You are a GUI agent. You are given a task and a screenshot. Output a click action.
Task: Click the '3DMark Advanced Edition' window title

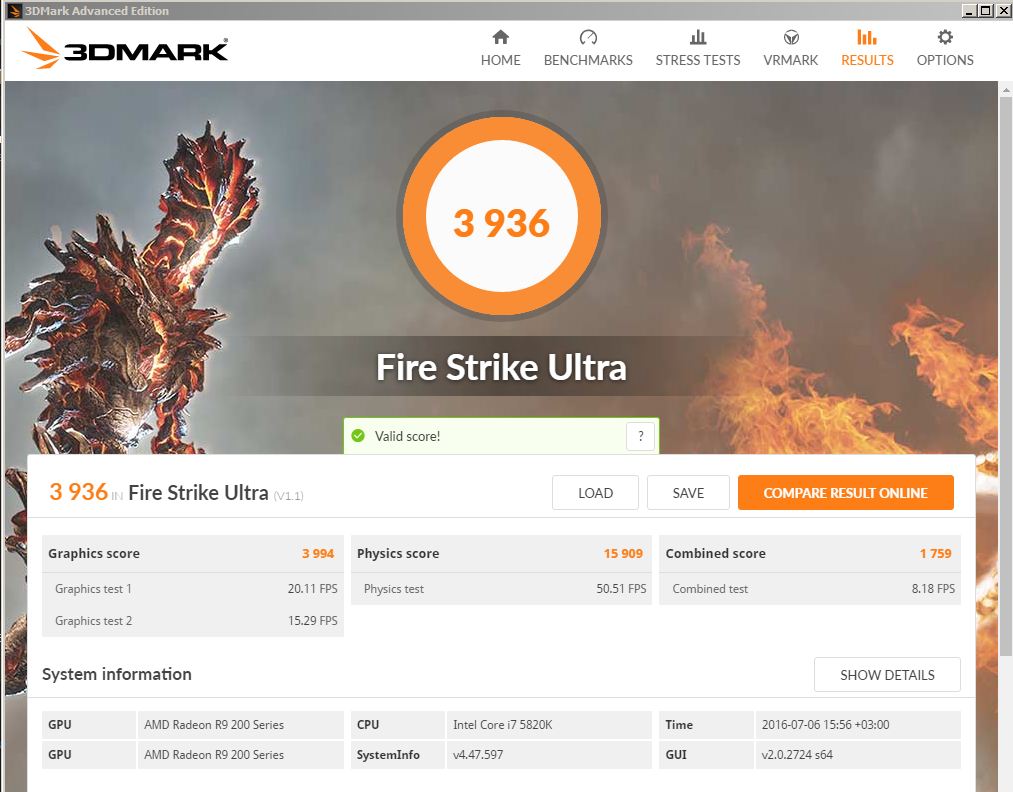coord(97,10)
